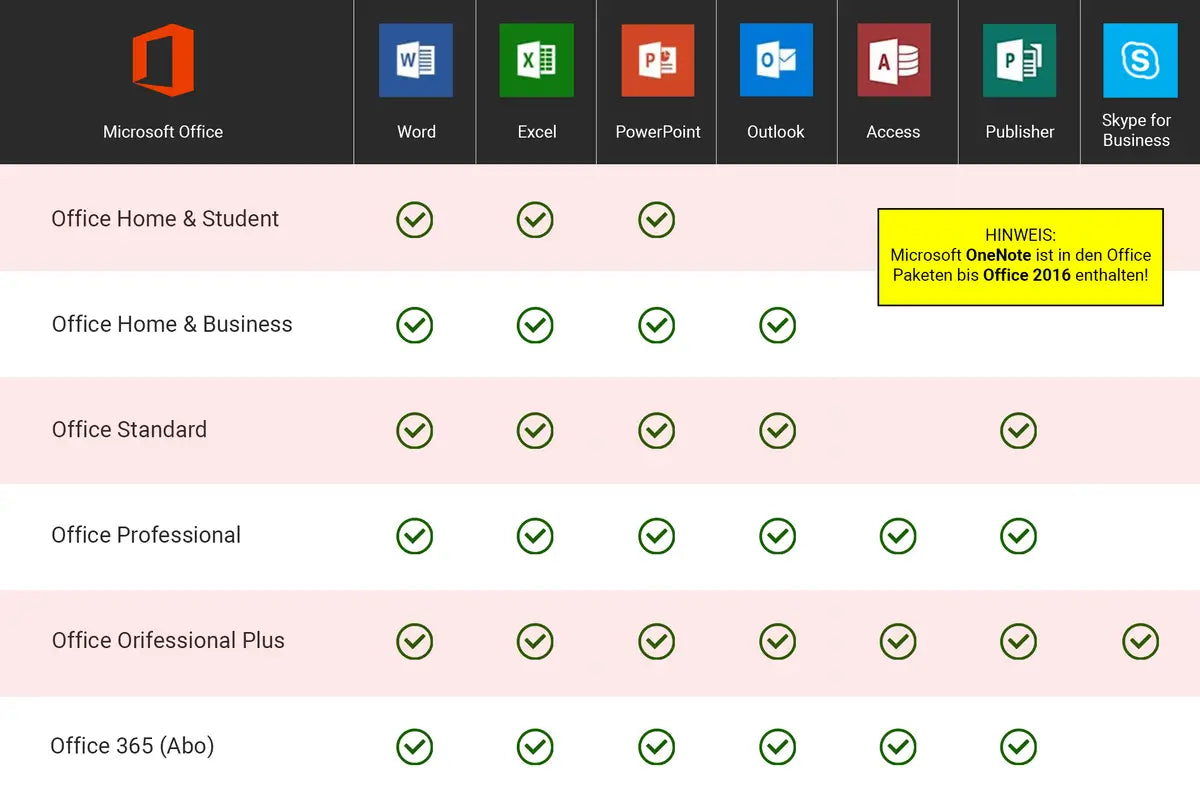
Task: Click the Access checkmark for Office Professional
Action: [x=897, y=536]
